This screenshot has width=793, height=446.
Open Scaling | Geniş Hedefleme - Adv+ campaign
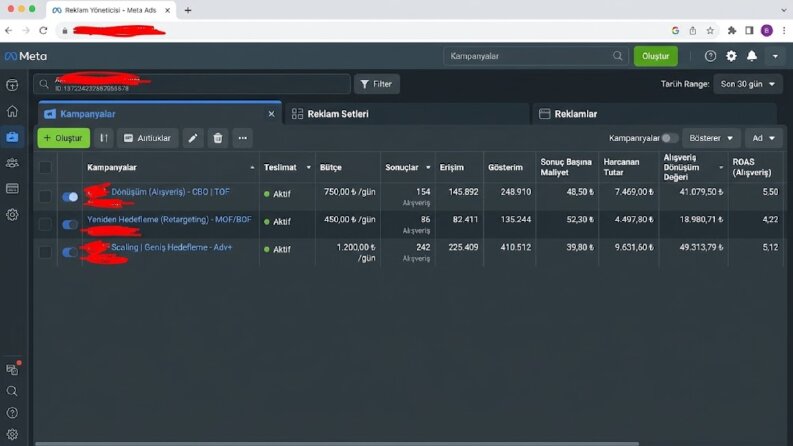(171, 247)
